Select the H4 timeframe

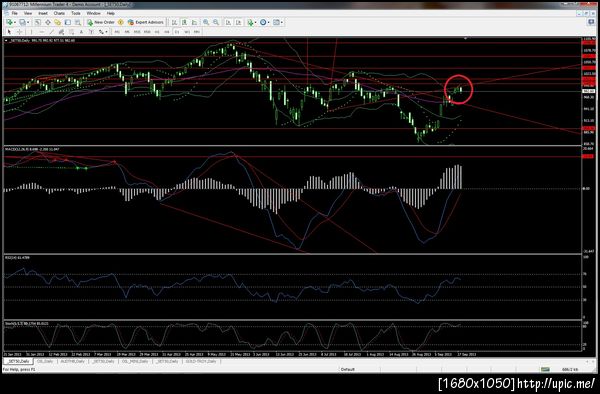(167, 32)
